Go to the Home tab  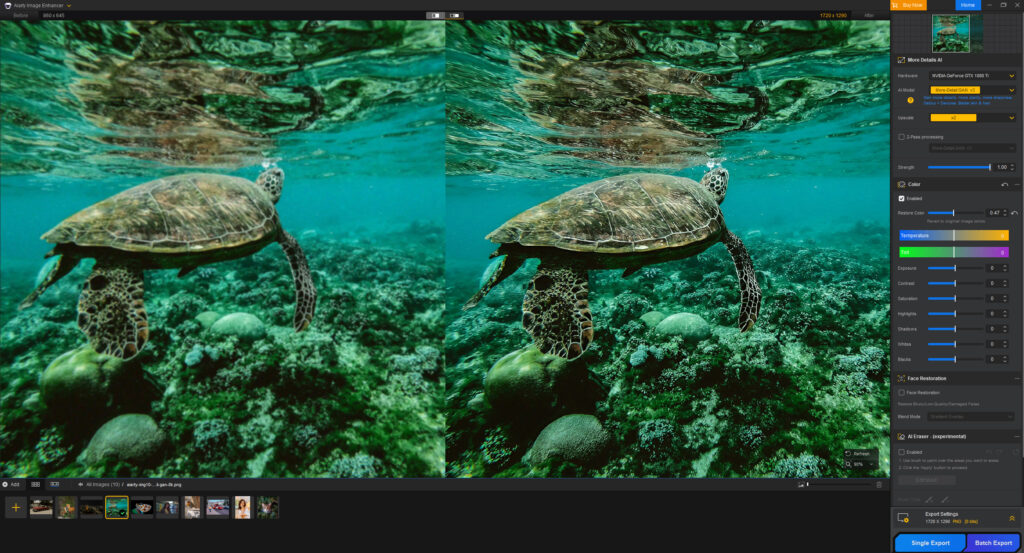[x=968, y=5]
